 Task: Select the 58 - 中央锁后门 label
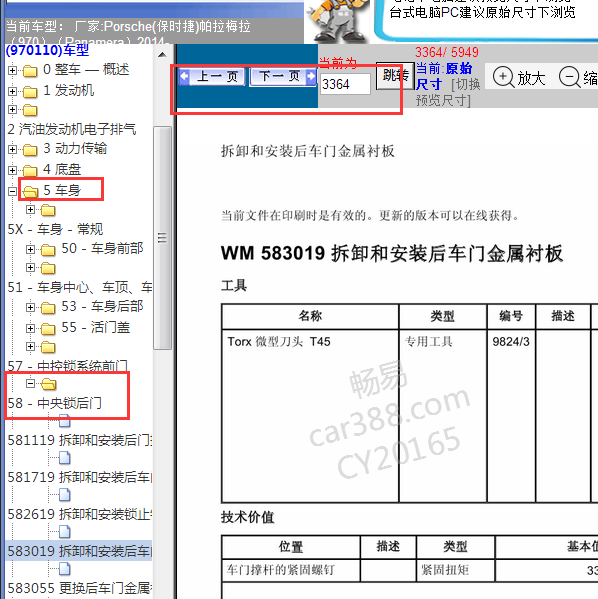click(x=55, y=403)
